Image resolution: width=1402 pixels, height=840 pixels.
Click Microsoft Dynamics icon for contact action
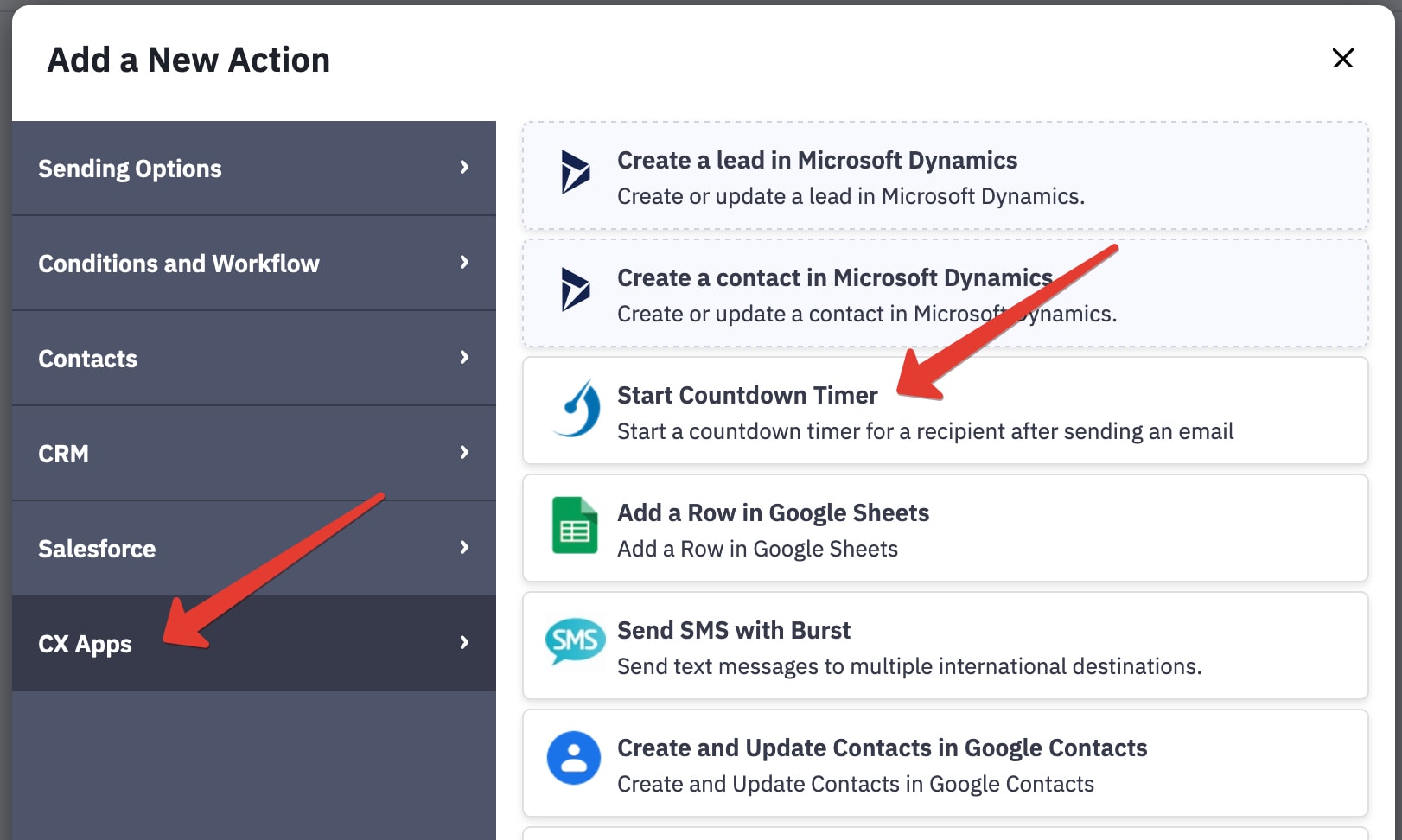coord(575,290)
